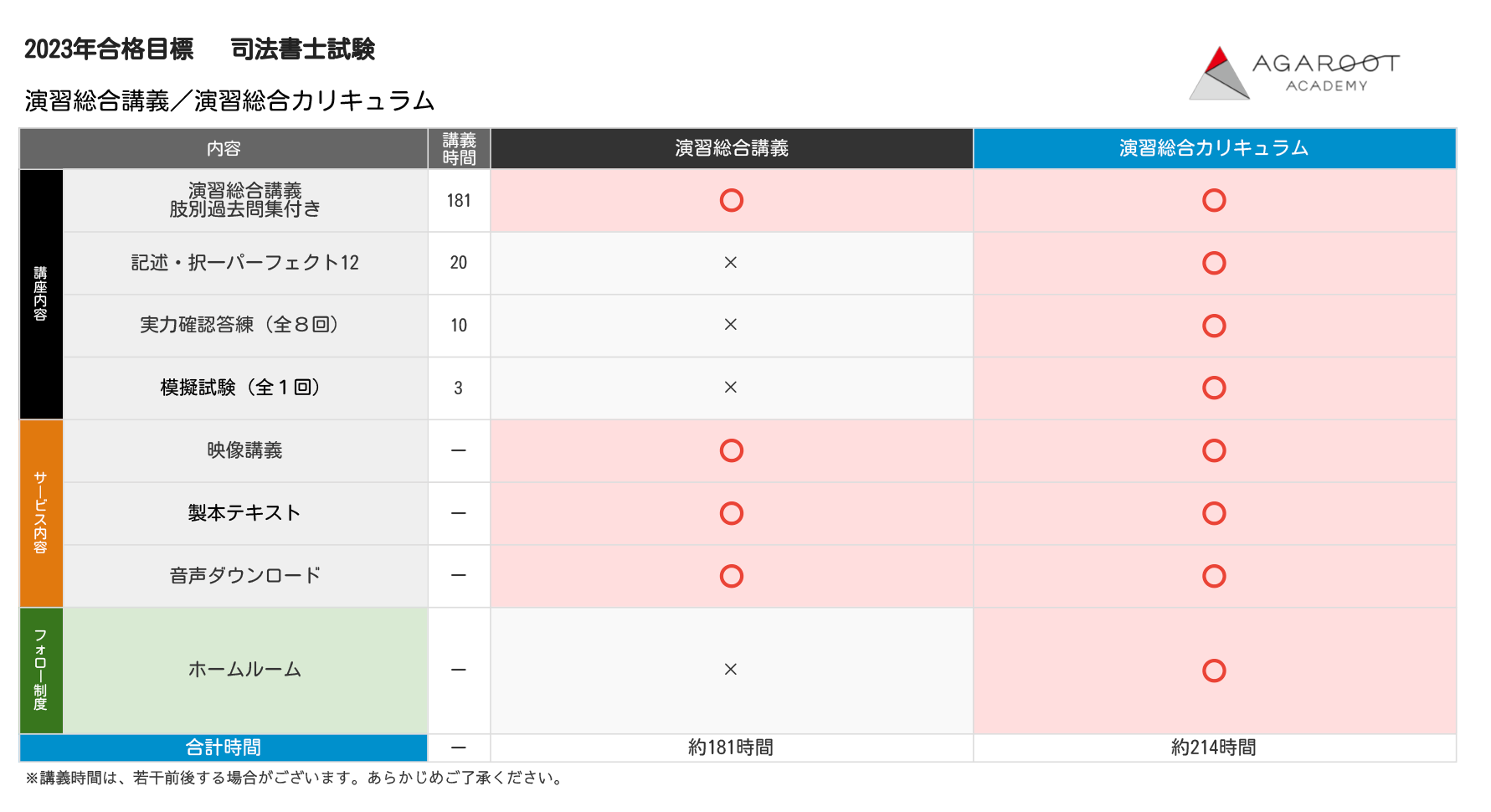
Task: Click the 講義時間 column header
Action: [459, 148]
